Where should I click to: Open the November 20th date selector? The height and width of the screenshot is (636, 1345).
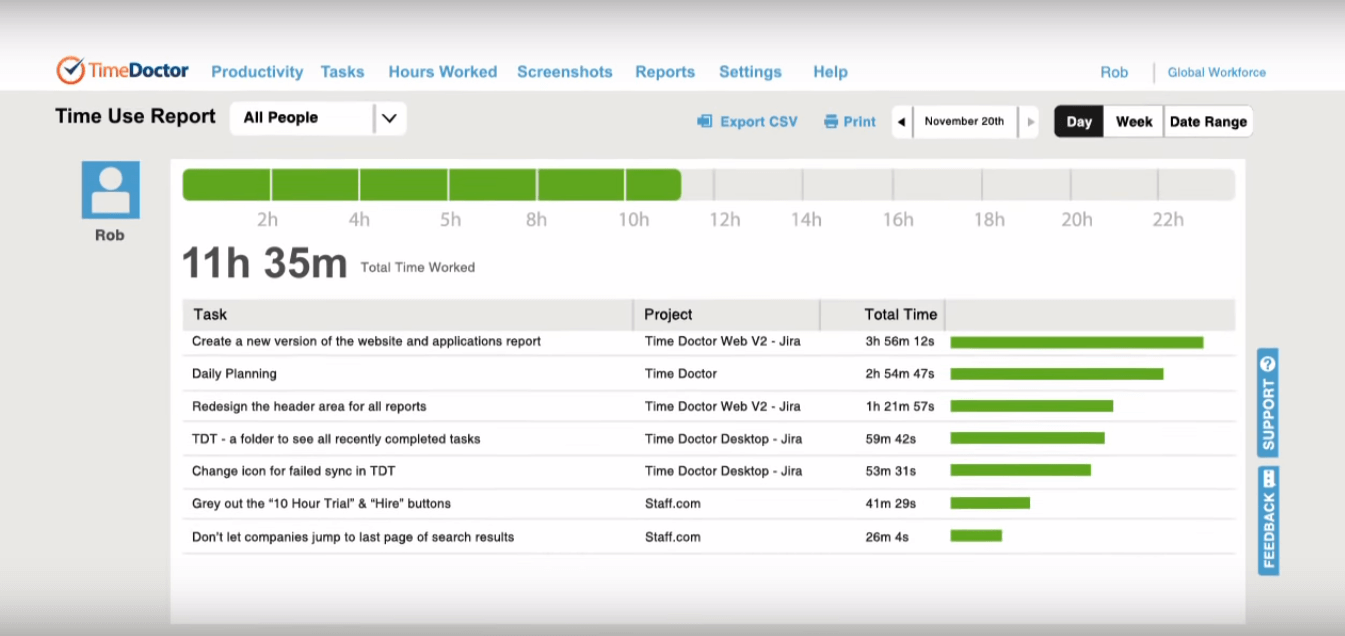coord(964,121)
